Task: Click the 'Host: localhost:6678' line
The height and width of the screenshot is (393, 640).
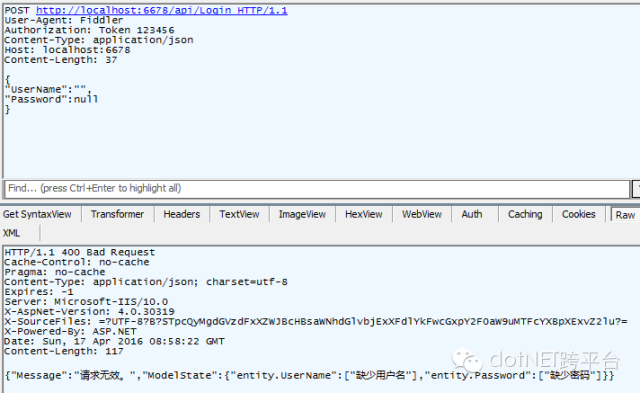Action: click(67, 50)
